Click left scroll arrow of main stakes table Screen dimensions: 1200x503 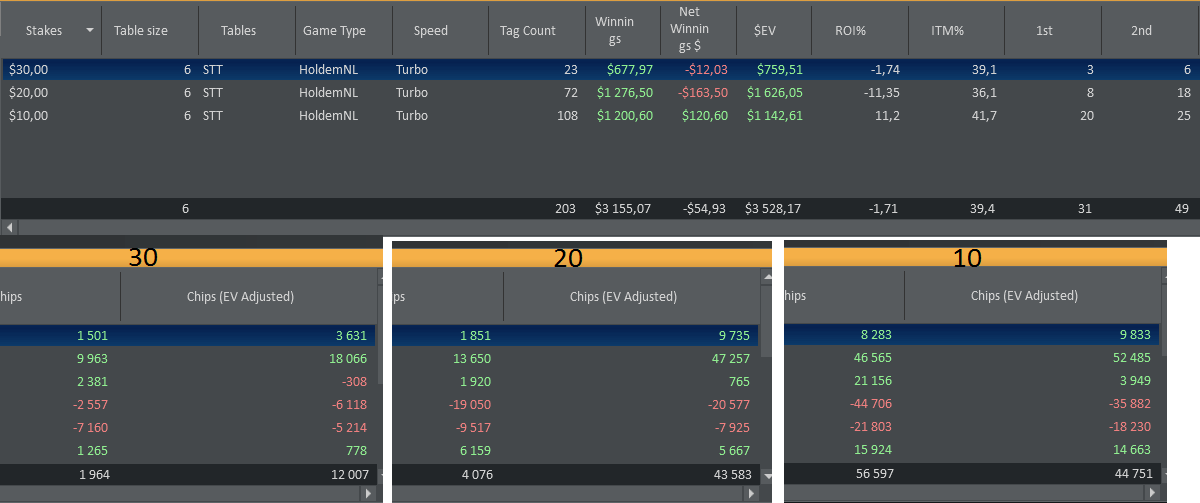tap(8, 228)
